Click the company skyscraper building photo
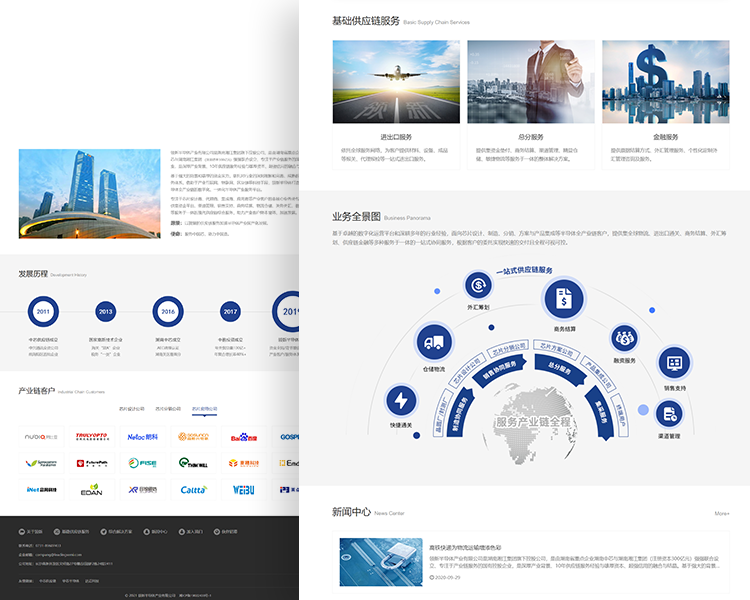Viewport: 750px width, 600px height. pos(90,194)
